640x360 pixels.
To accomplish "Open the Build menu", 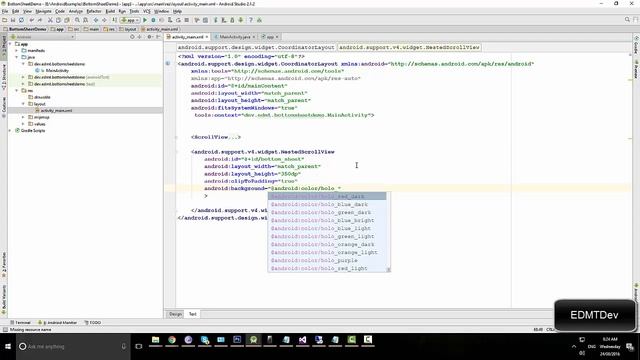I will coord(110,11).
